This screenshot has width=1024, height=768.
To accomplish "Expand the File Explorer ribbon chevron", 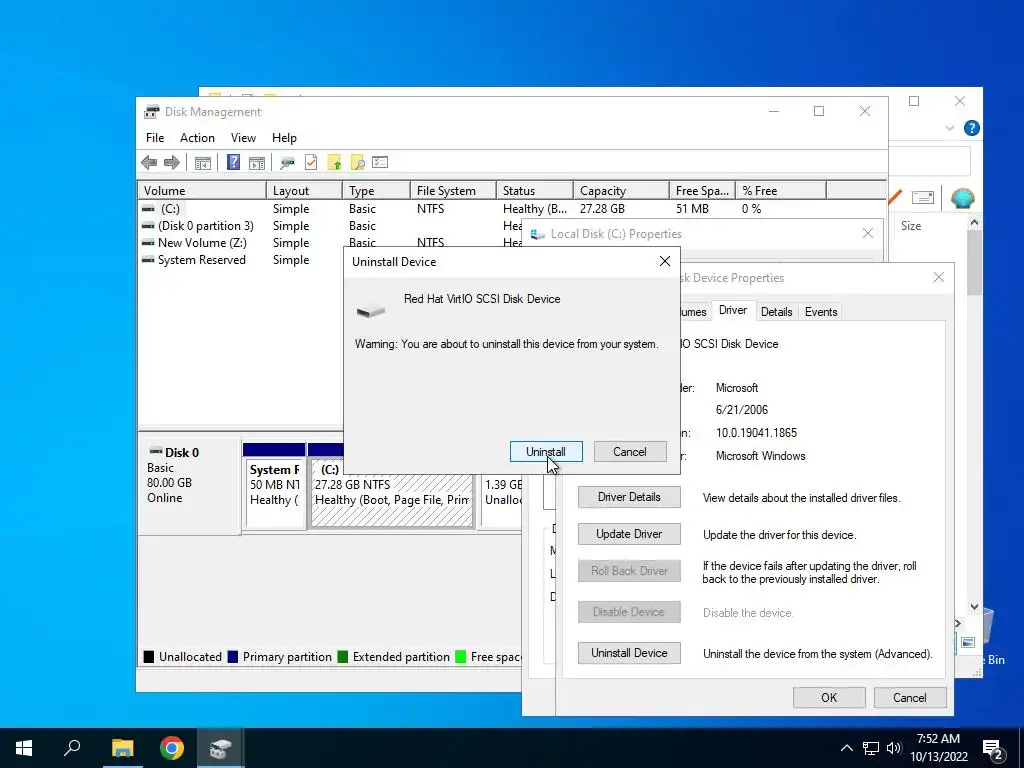I will pos(950,129).
